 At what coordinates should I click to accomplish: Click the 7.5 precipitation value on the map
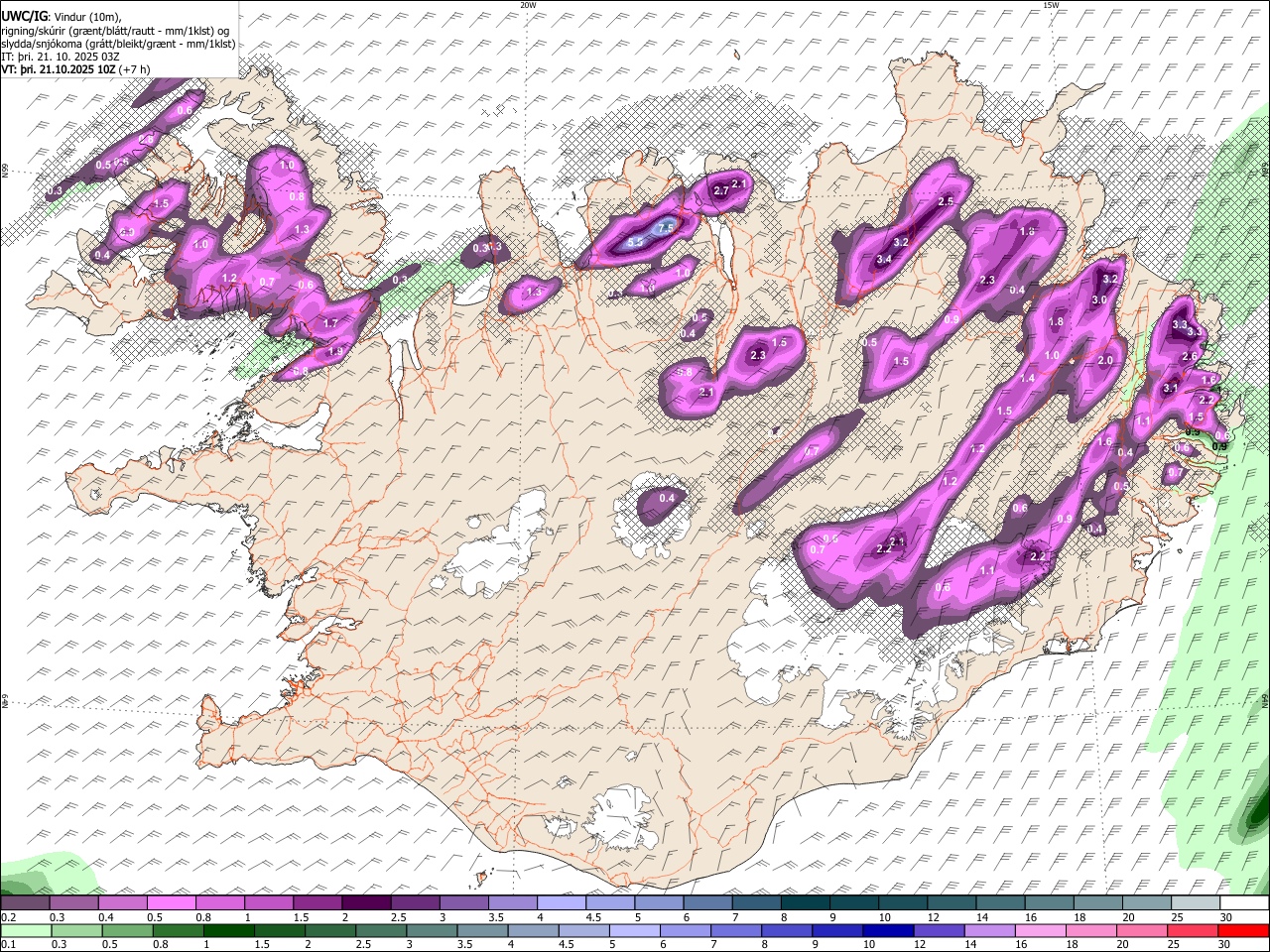(x=666, y=227)
